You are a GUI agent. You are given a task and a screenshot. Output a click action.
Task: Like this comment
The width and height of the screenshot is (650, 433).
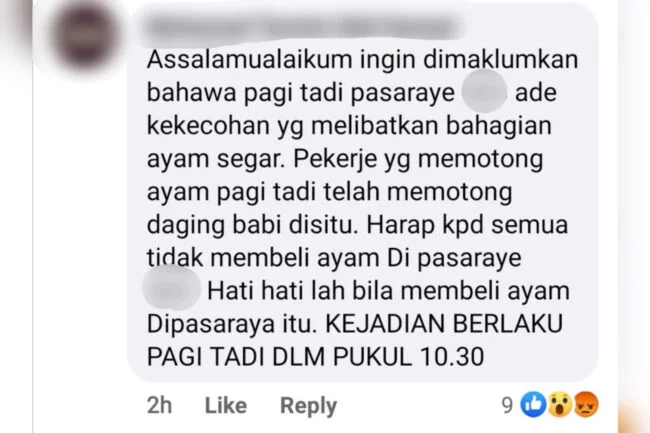226,405
